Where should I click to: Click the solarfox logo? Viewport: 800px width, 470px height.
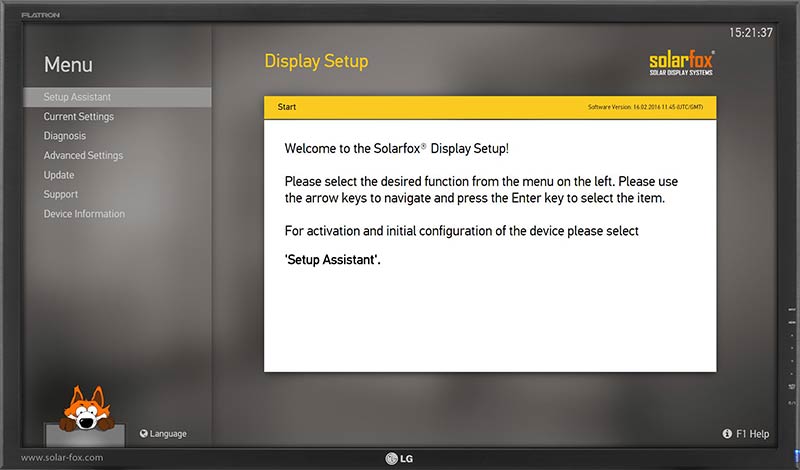point(682,63)
